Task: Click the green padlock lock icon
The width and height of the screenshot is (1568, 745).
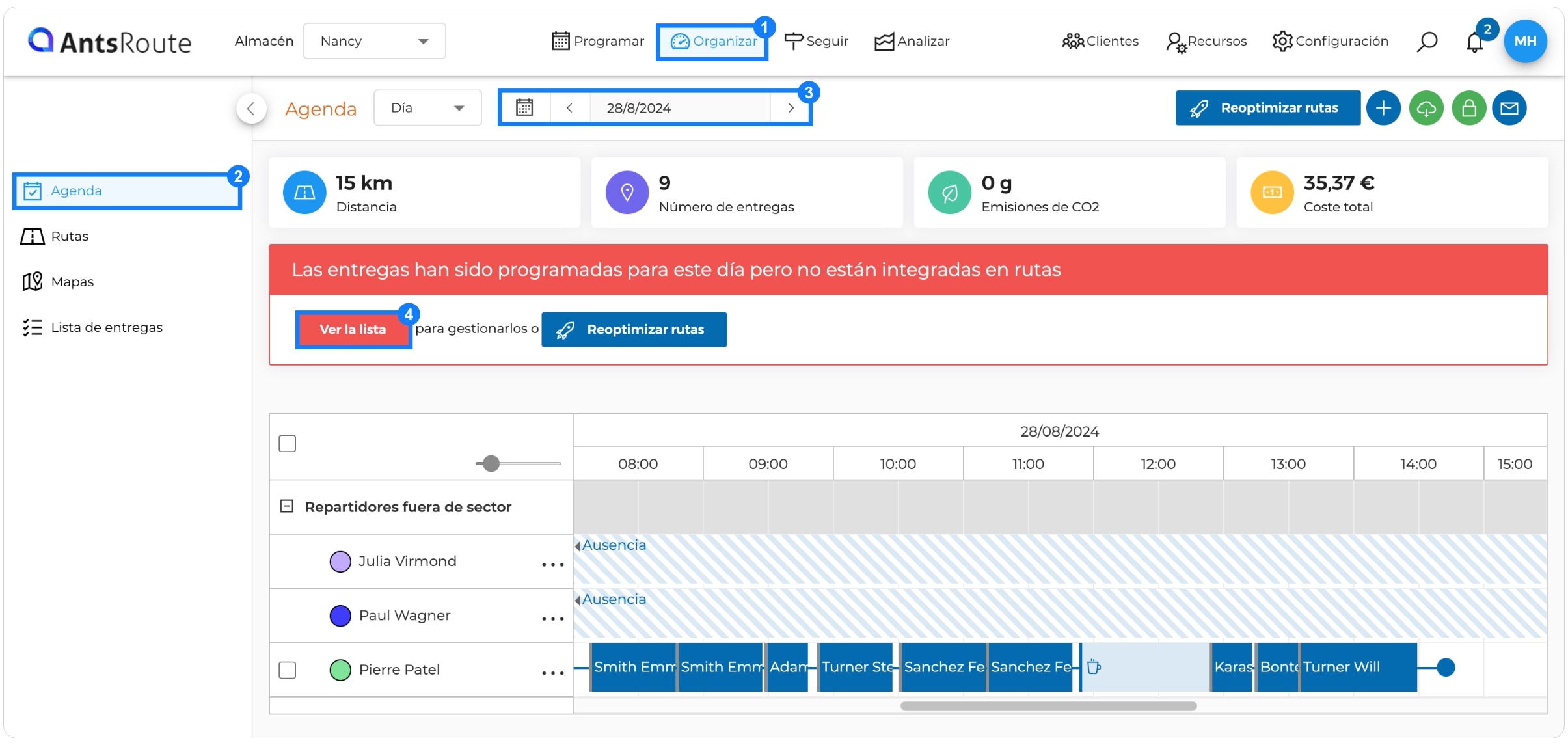Action: (1468, 108)
